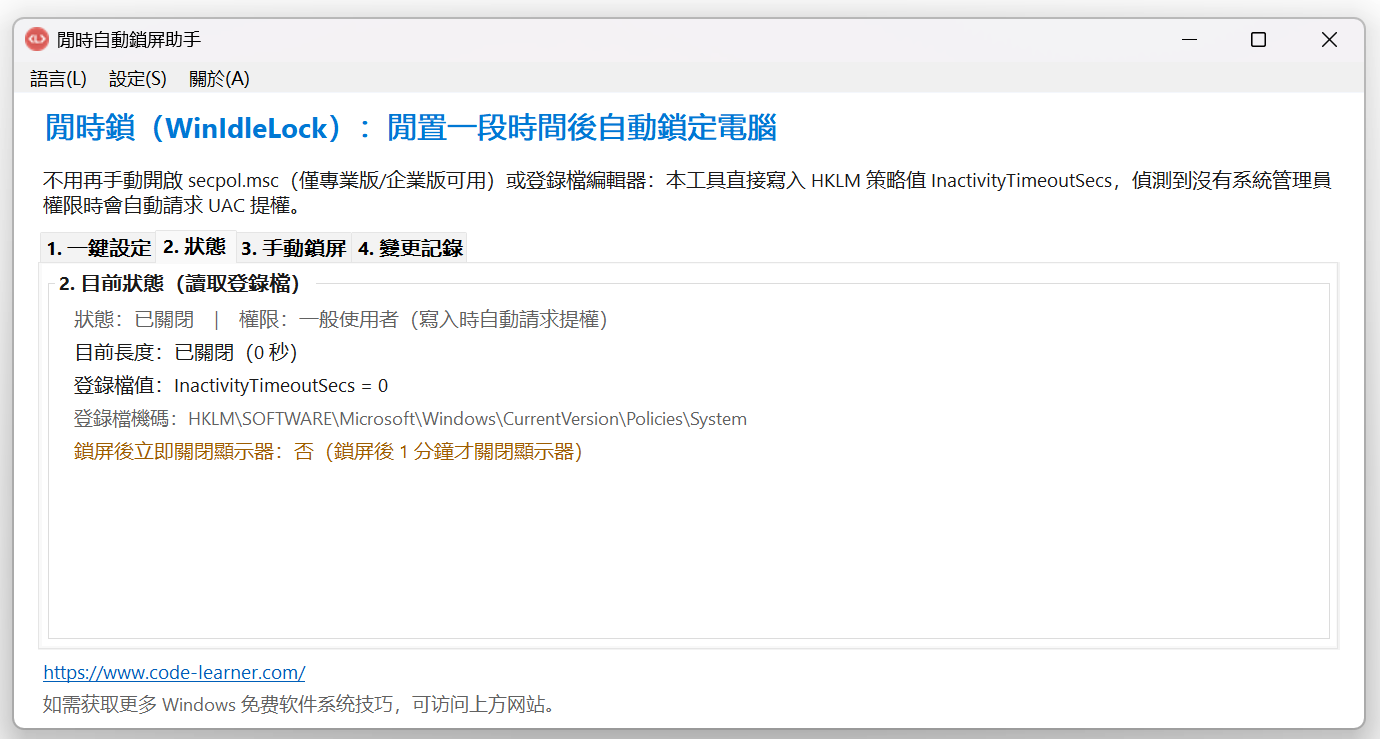Click the 狀態：已關閉 permission status line

coord(341,319)
